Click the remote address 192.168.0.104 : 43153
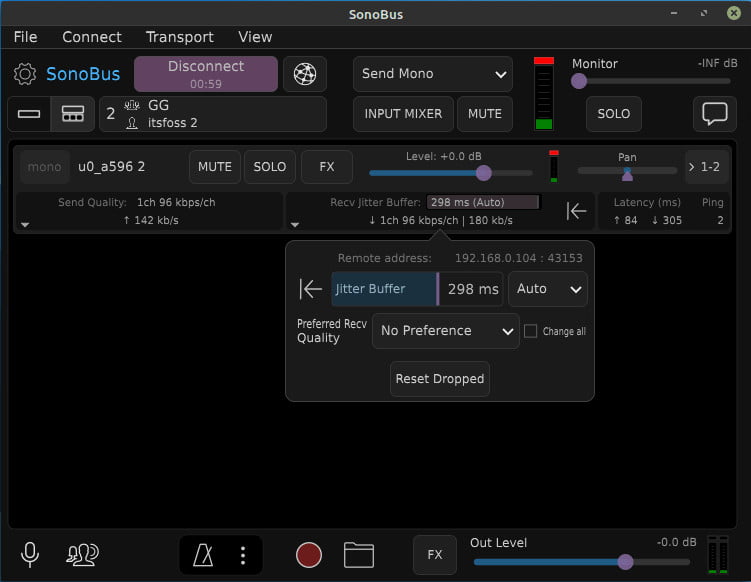Viewport: 751px width, 582px height. (519, 258)
